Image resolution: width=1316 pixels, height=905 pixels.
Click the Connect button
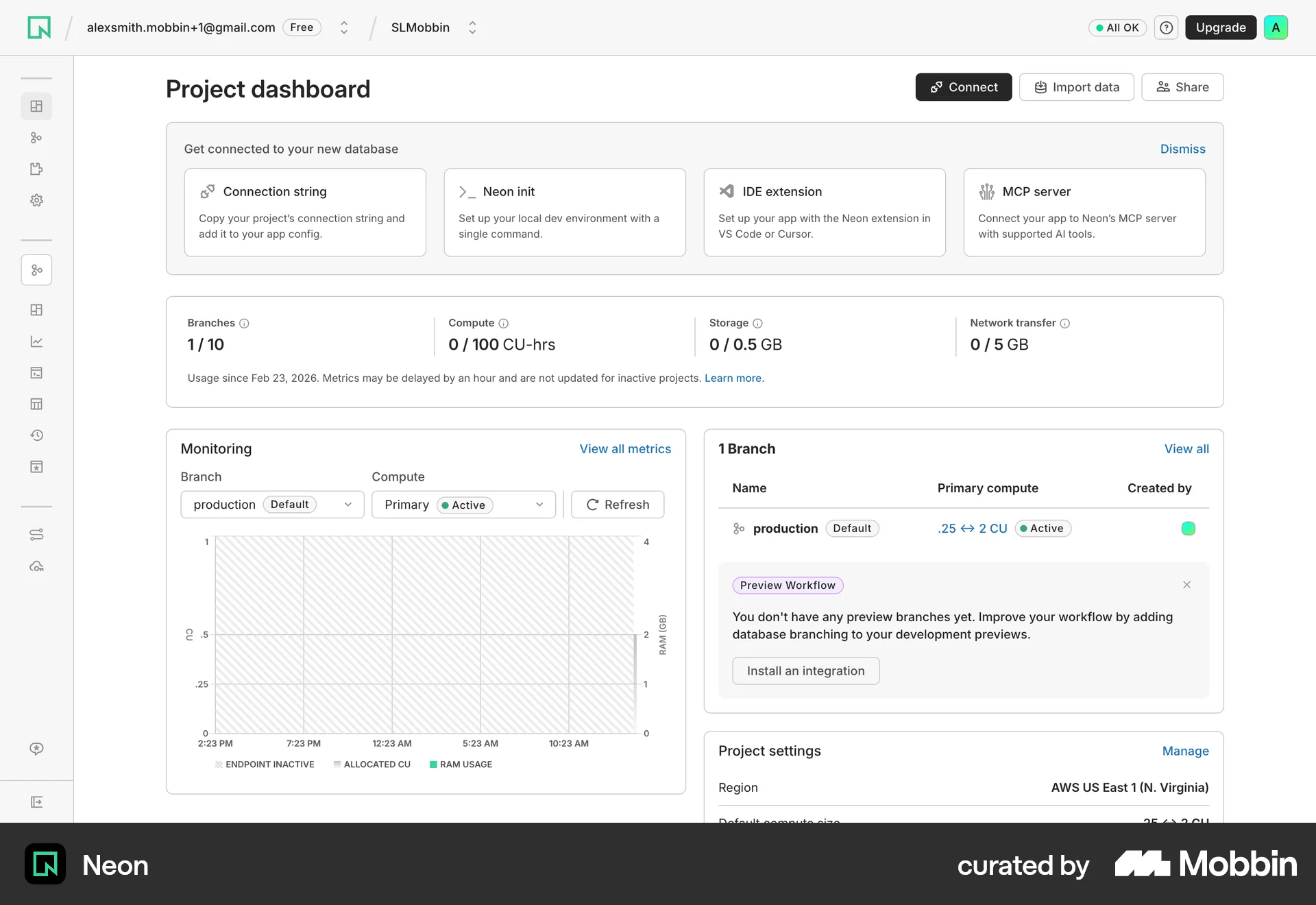pyautogui.click(x=963, y=87)
